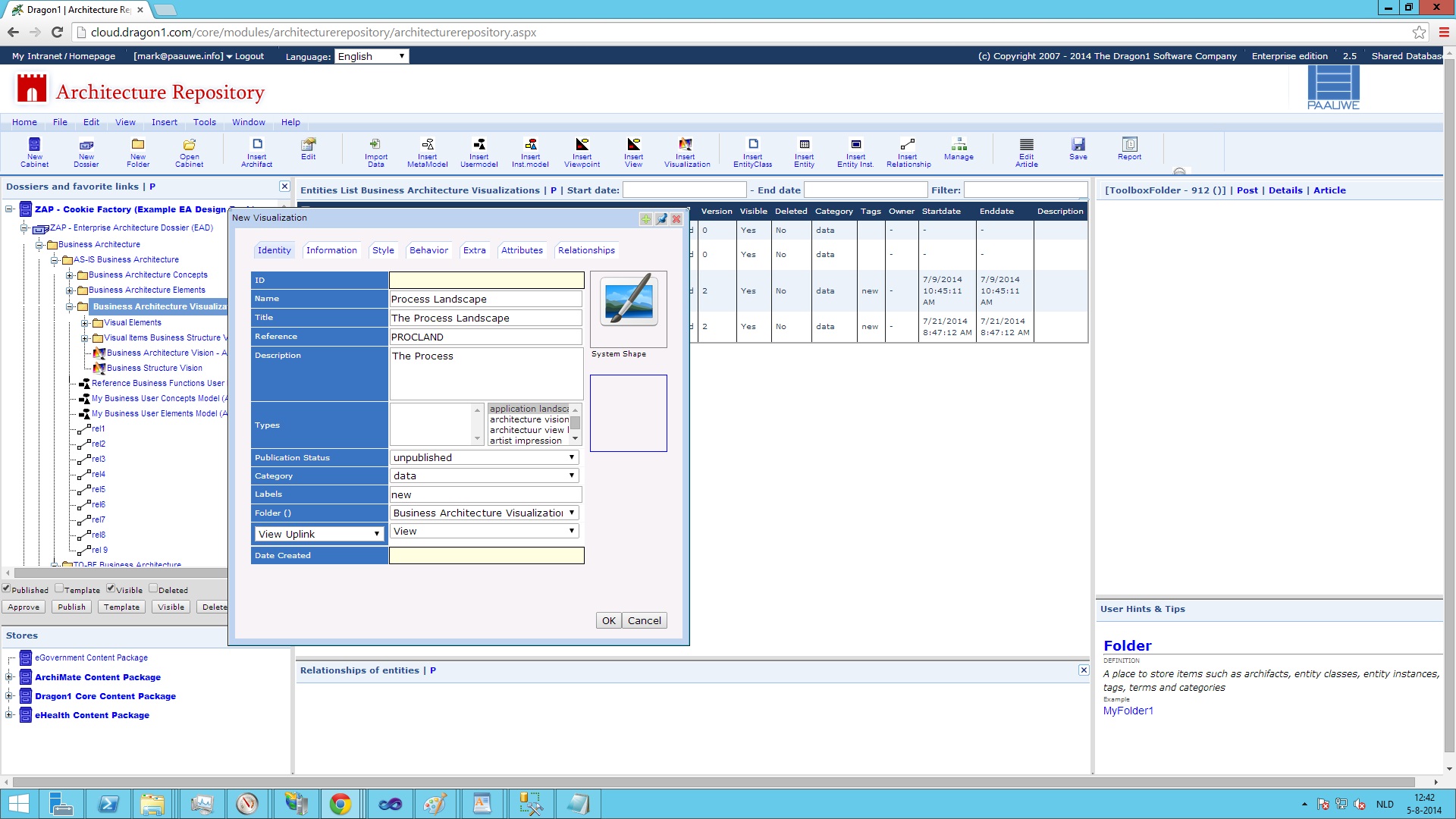Open the Language dropdown

coord(372,56)
